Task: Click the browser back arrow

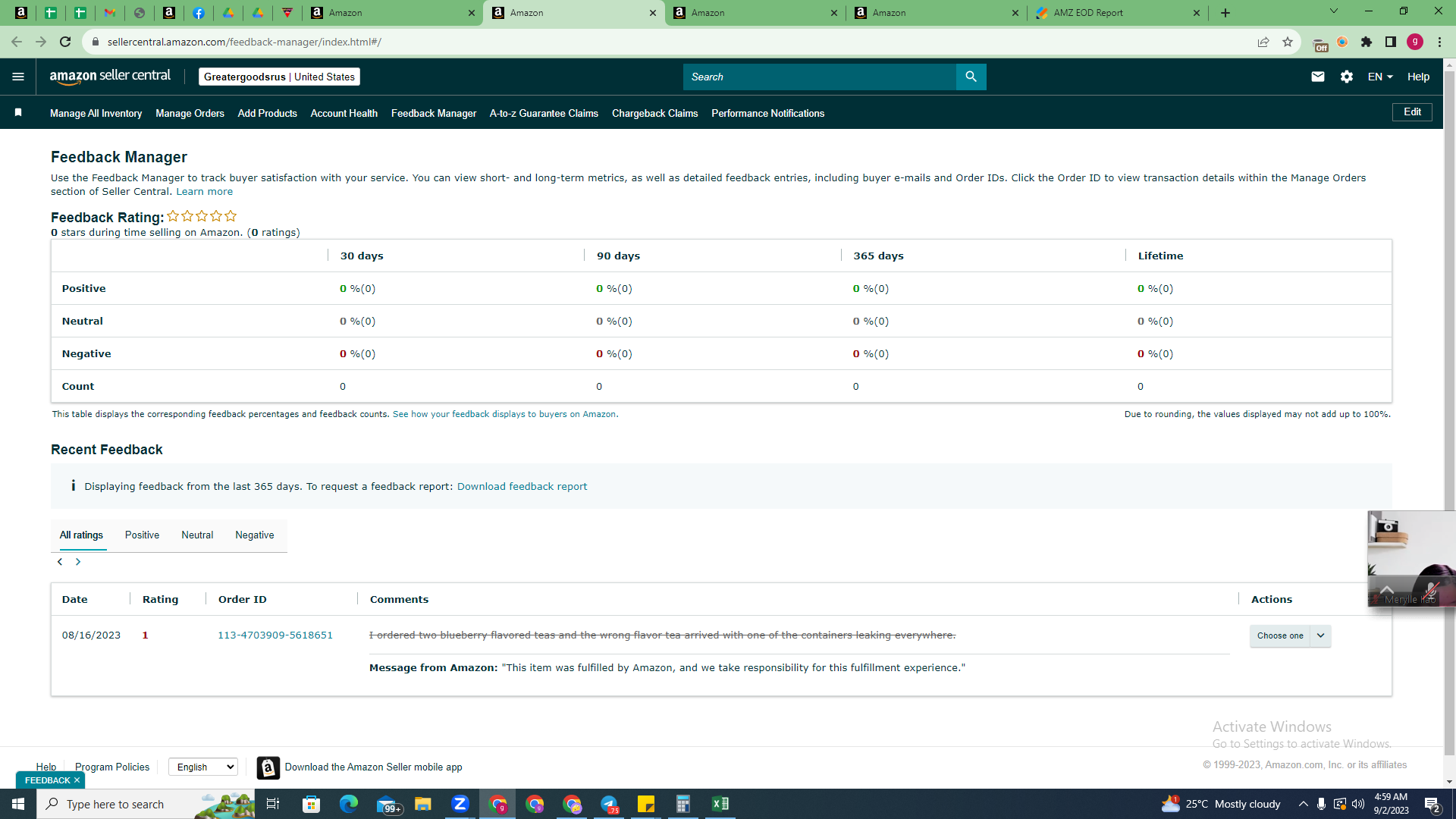Action: click(x=17, y=42)
